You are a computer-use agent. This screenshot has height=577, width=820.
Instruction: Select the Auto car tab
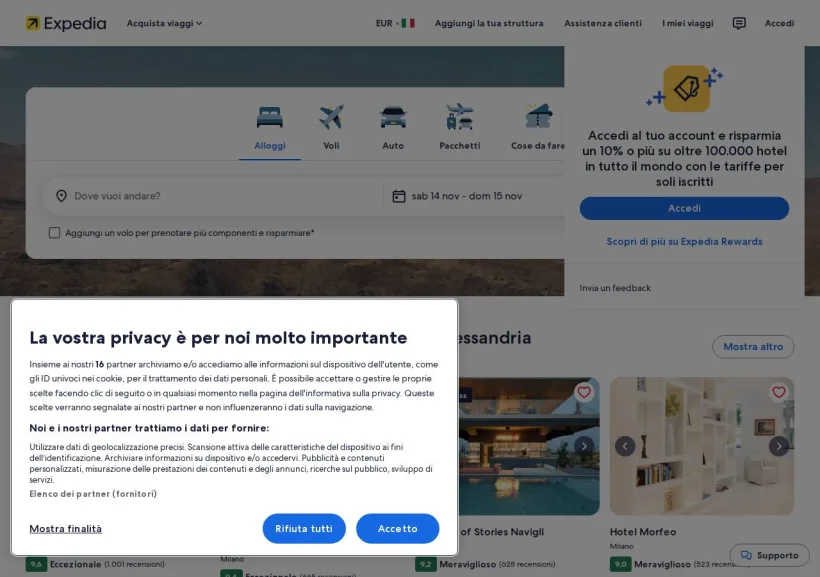393,129
